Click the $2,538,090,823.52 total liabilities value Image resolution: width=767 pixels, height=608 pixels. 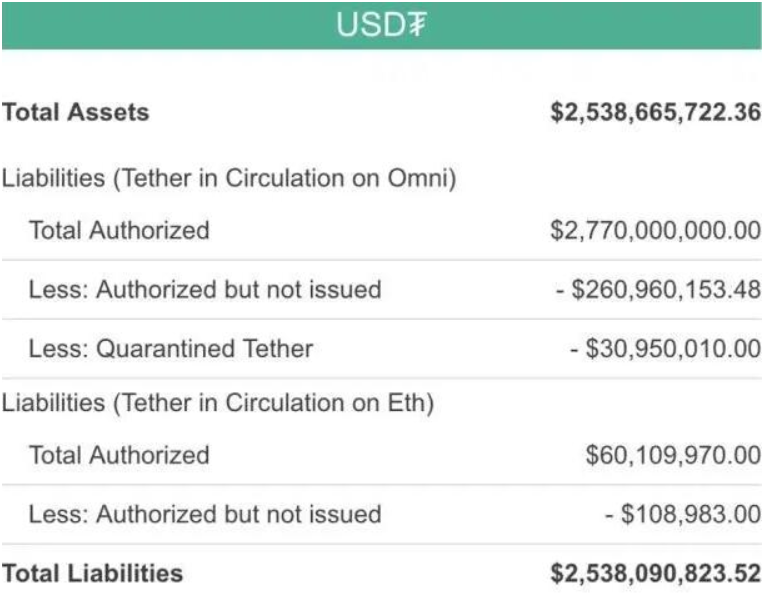pos(656,573)
